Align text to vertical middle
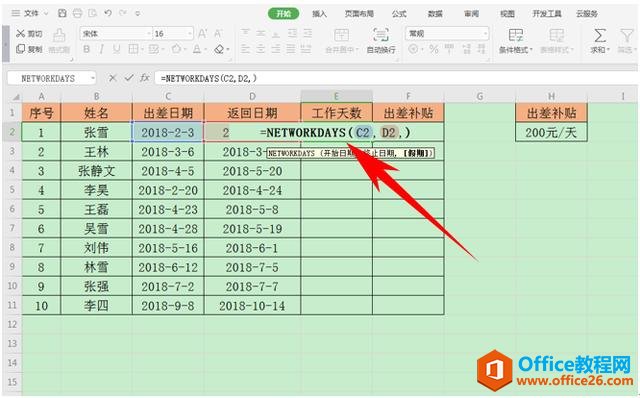 point(260,33)
